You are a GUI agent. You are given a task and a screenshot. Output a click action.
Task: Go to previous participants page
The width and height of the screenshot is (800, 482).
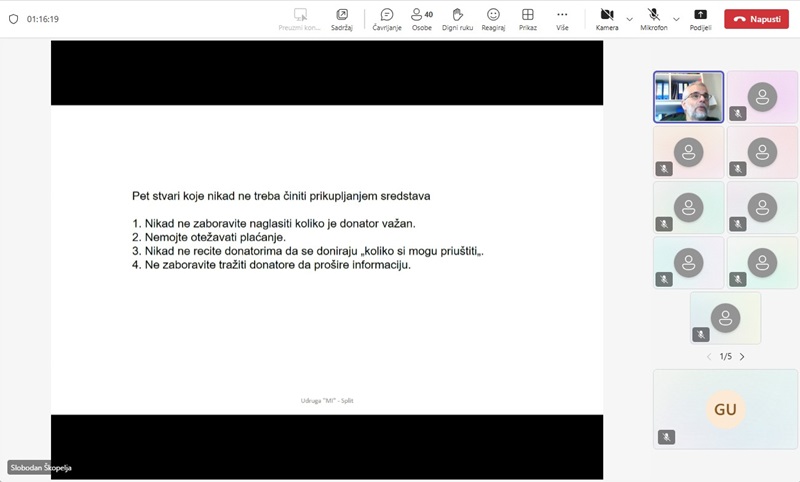click(x=709, y=357)
